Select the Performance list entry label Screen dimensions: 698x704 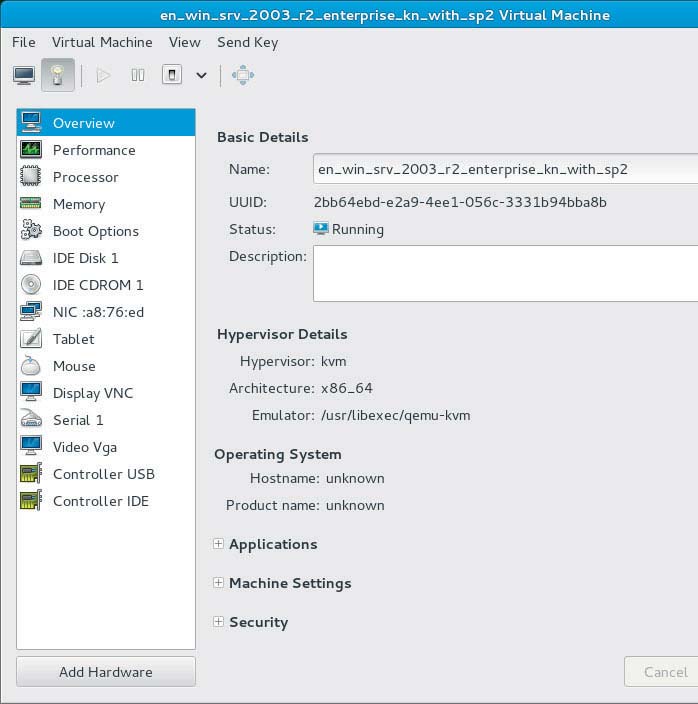[94, 150]
